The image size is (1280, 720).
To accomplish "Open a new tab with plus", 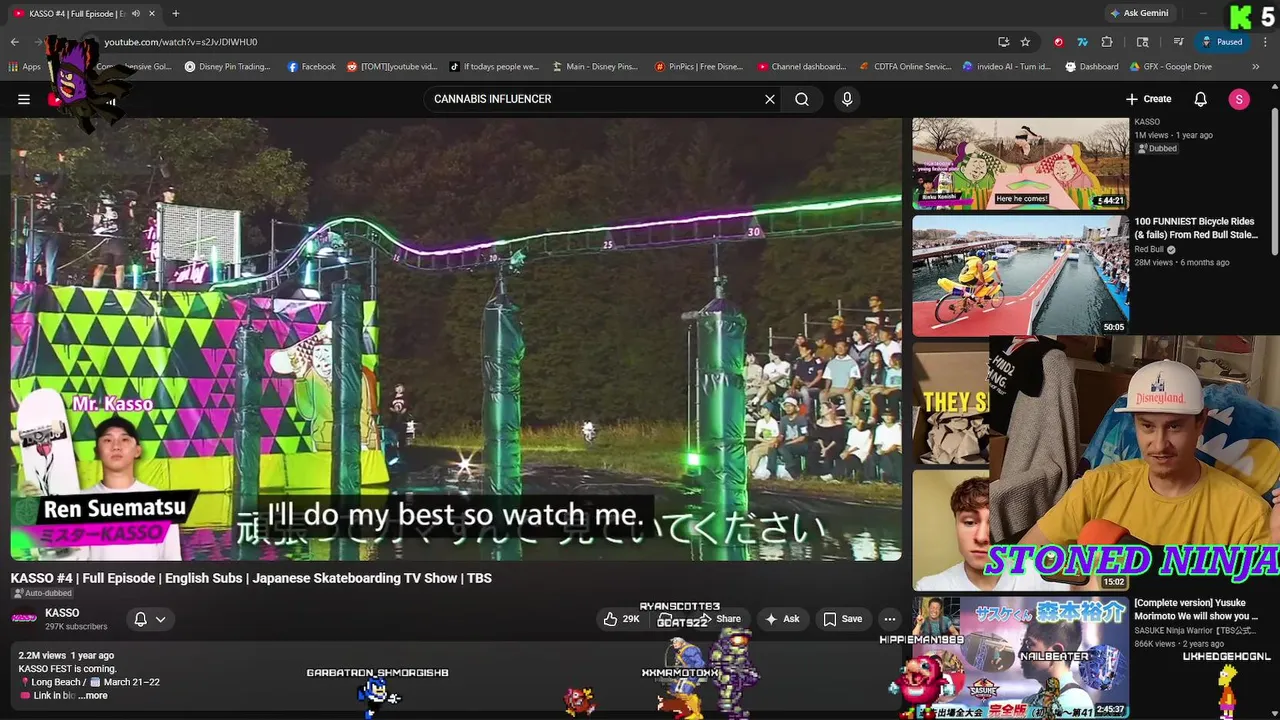I will coord(175,13).
